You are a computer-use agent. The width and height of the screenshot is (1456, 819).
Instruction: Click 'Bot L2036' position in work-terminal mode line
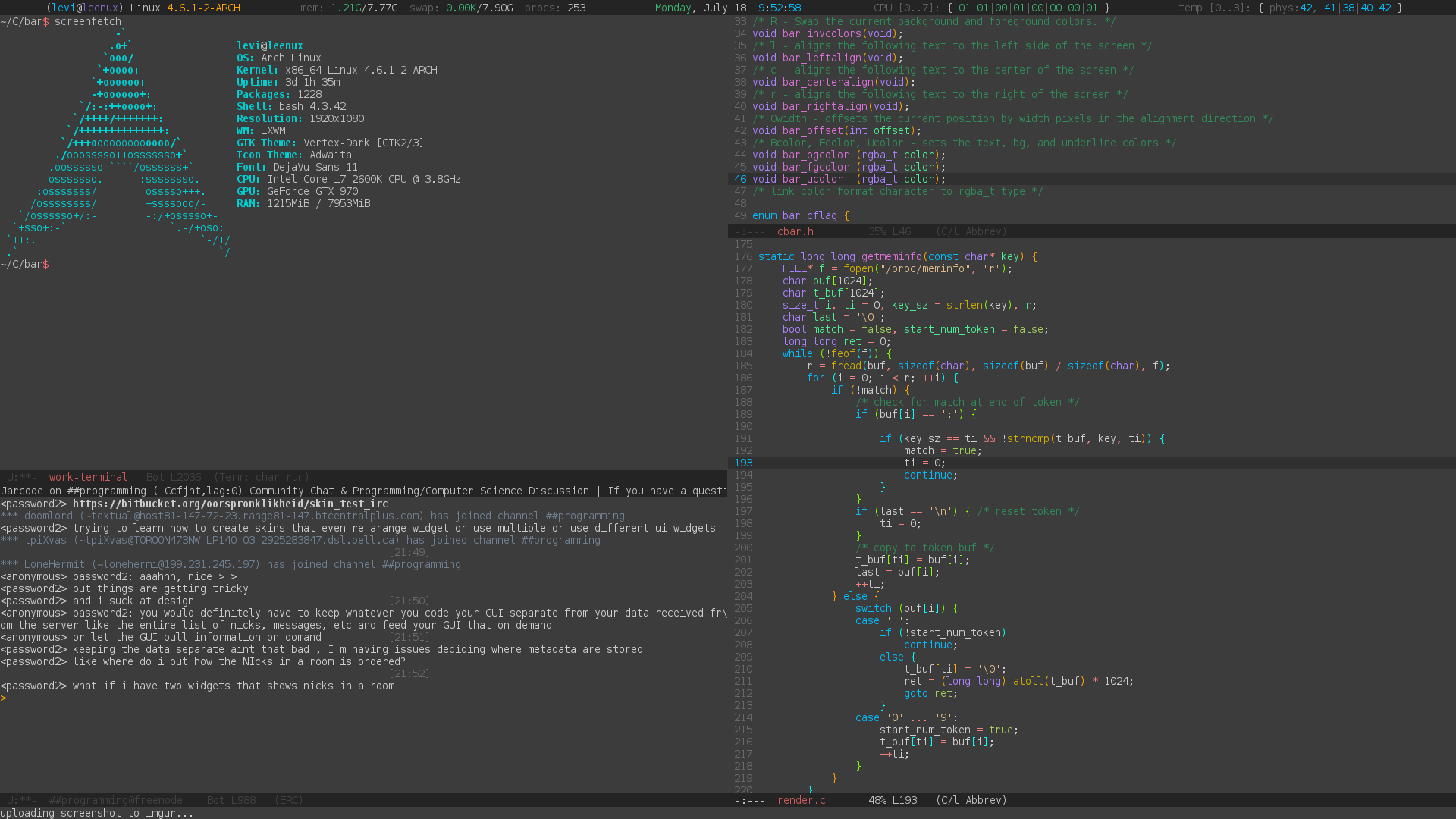pos(174,477)
